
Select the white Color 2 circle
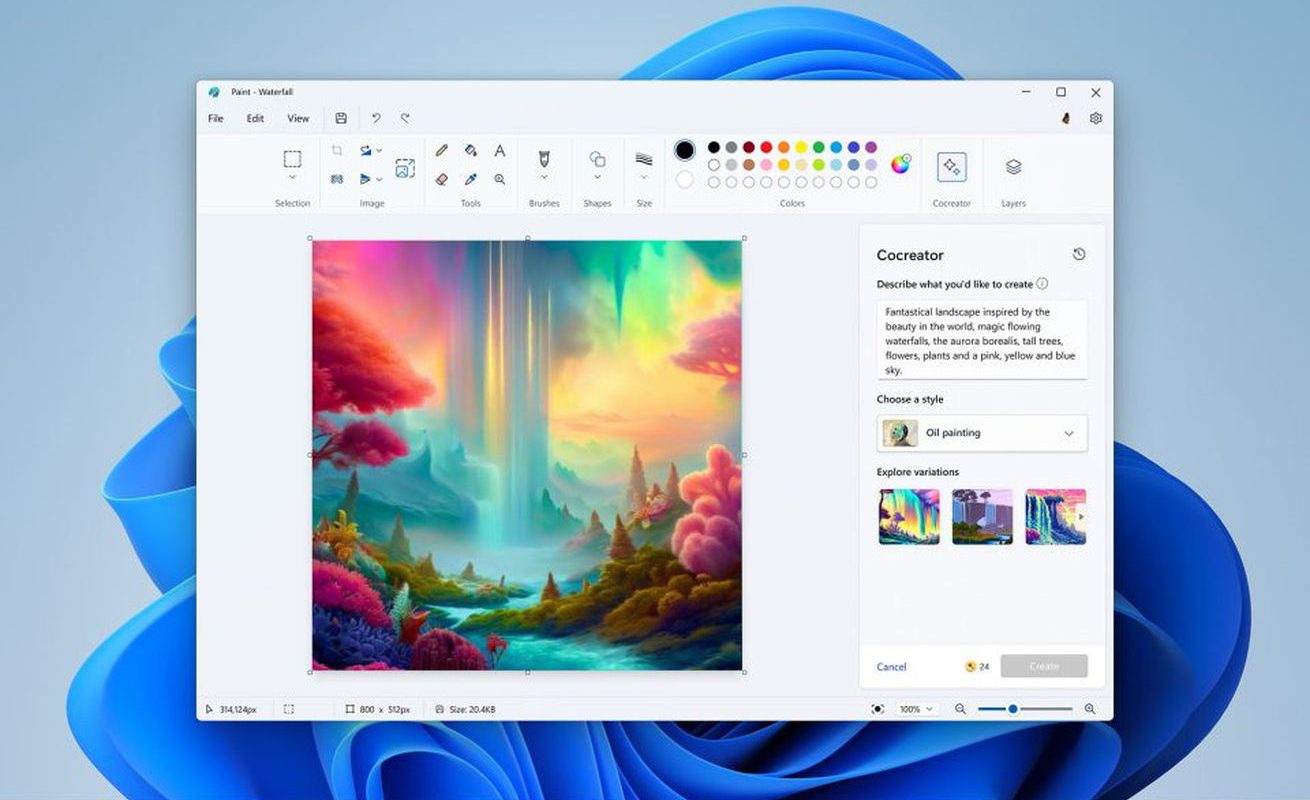click(685, 180)
